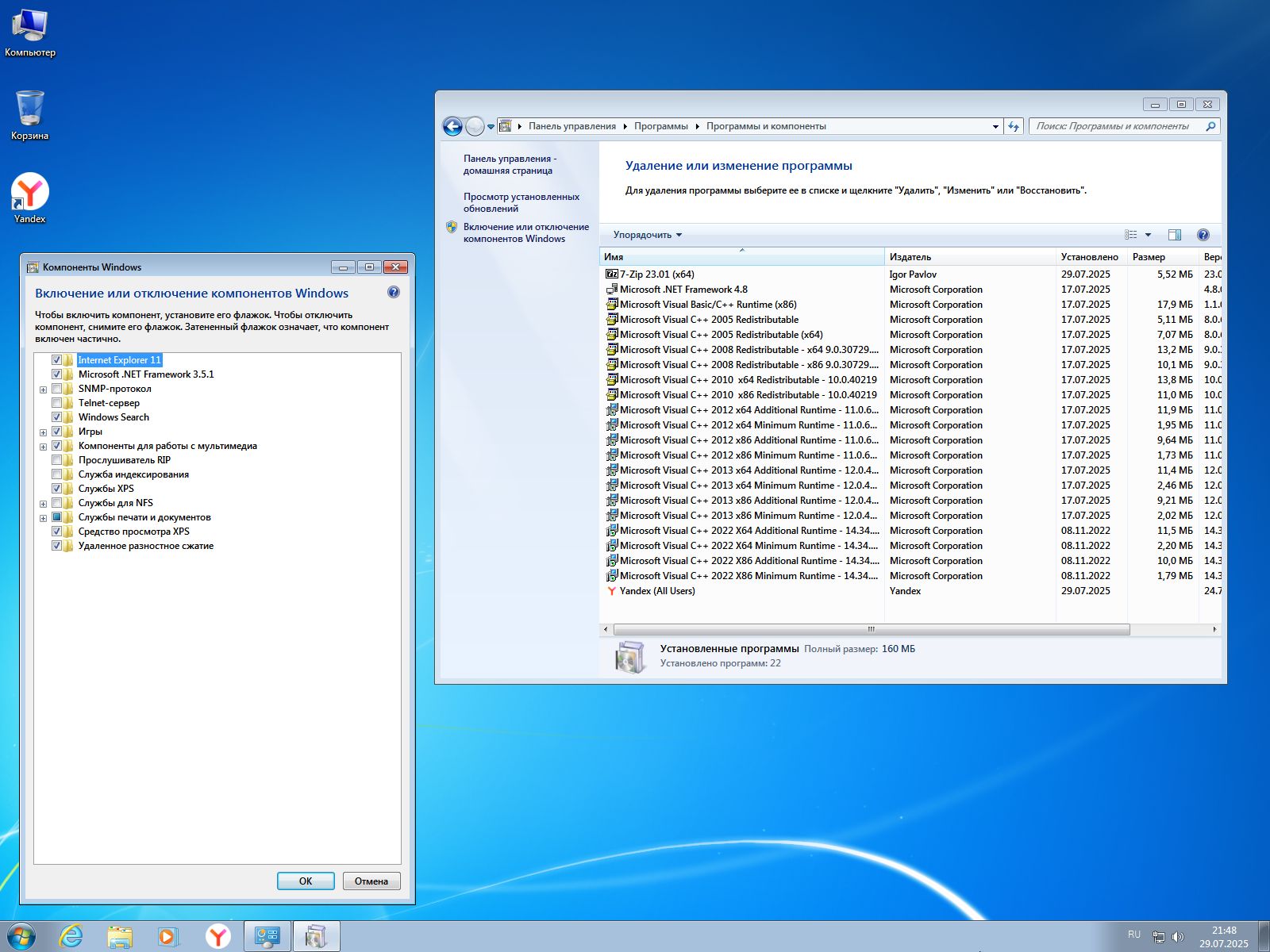The image size is (1270, 952).
Task: Open Панель управления домашняя страница link
Action: coord(510,164)
